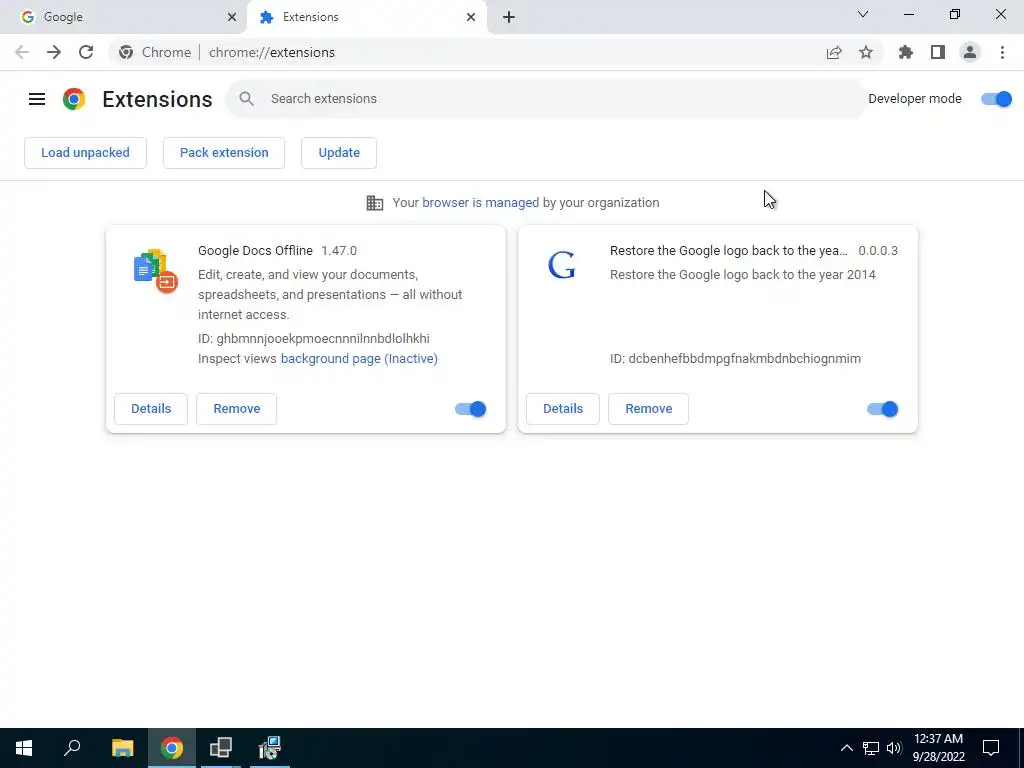Open the Extensions puzzle icon in toolbar
The image size is (1024, 768).
905,52
